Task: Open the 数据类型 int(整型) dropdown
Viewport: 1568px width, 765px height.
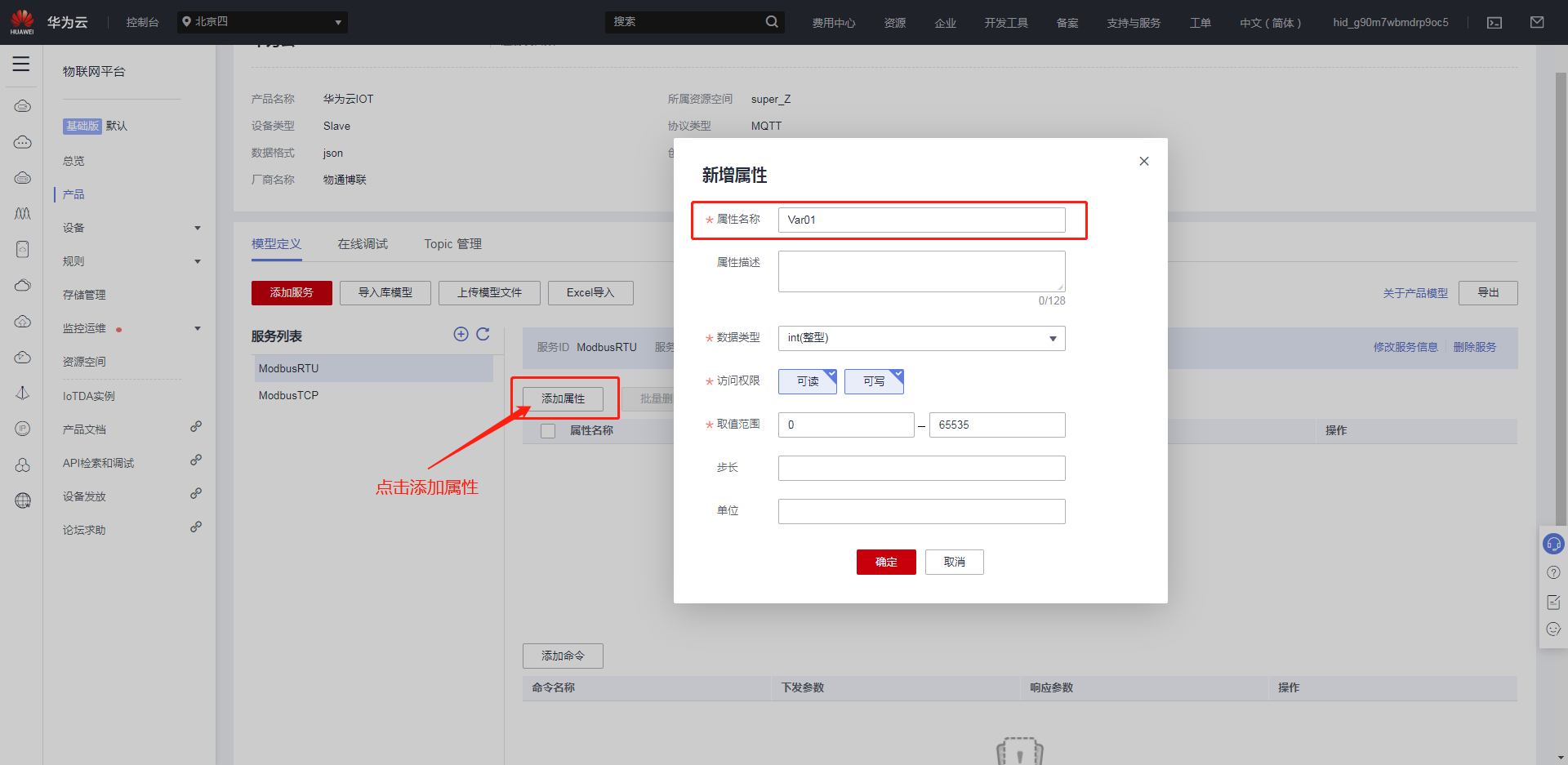Action: [921, 338]
